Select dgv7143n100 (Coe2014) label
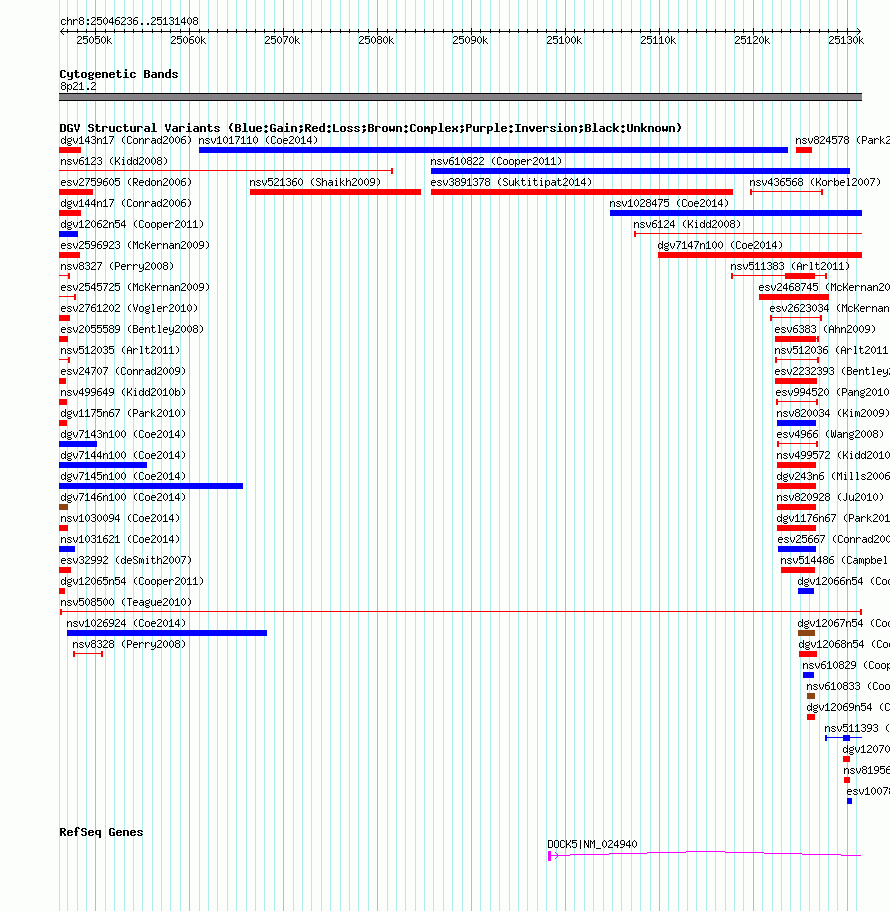The image size is (890, 911). pyautogui.click(x=123, y=433)
